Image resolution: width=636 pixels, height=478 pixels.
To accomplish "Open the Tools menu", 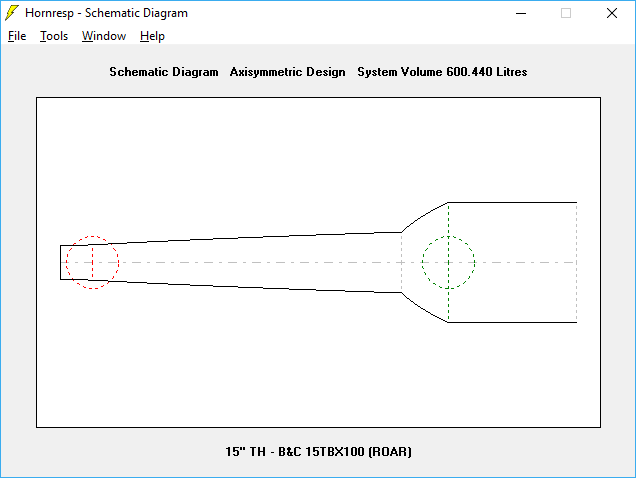I will pyautogui.click(x=54, y=36).
